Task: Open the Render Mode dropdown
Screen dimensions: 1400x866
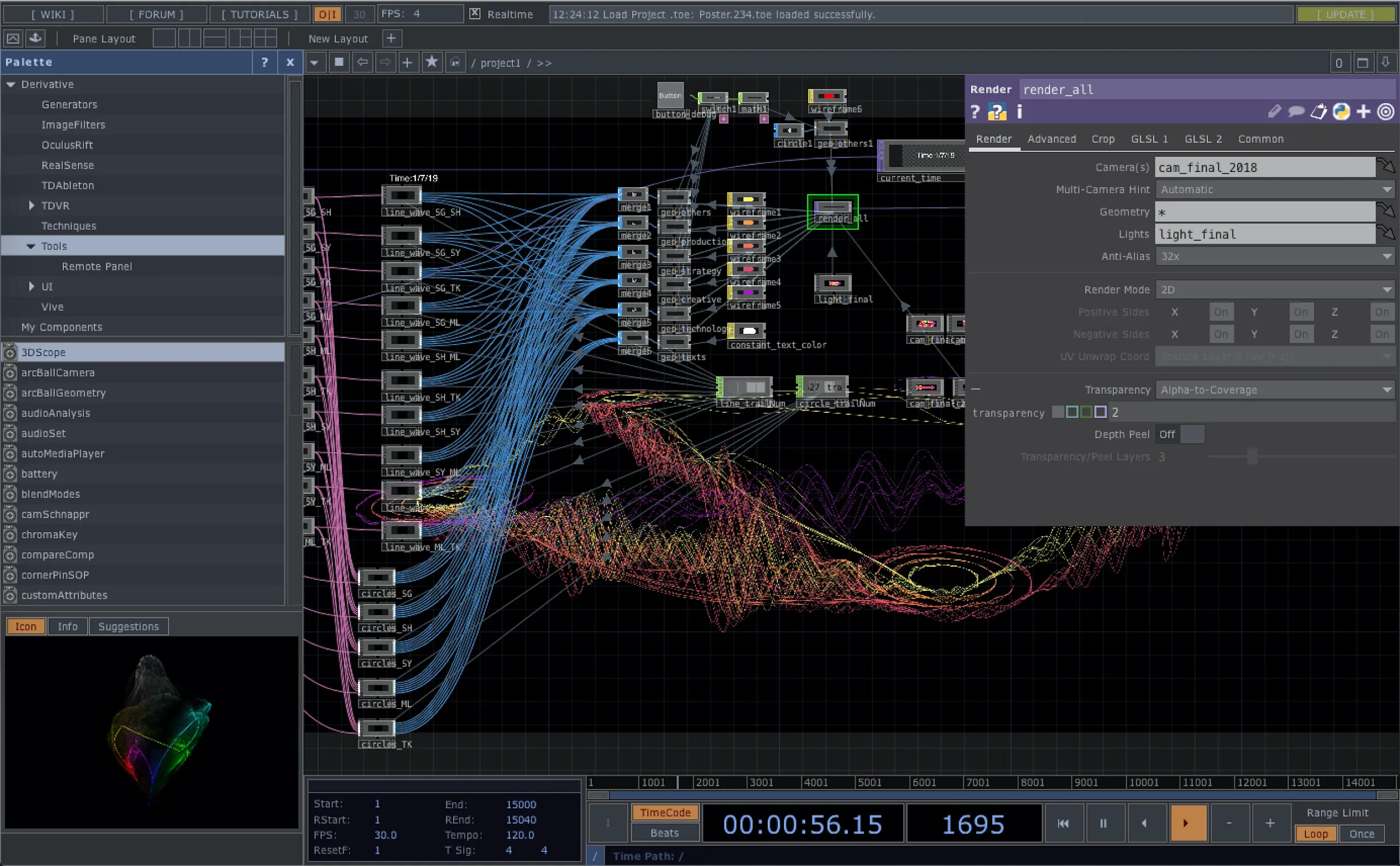Action: 1275,289
